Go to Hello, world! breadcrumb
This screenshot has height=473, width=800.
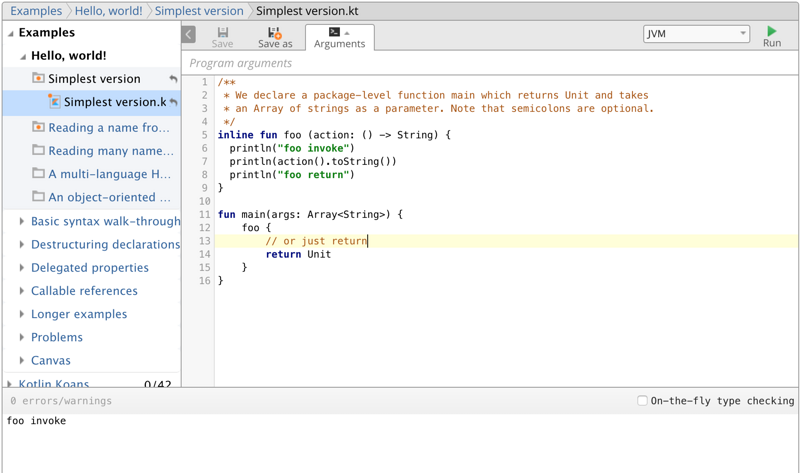click(x=109, y=11)
